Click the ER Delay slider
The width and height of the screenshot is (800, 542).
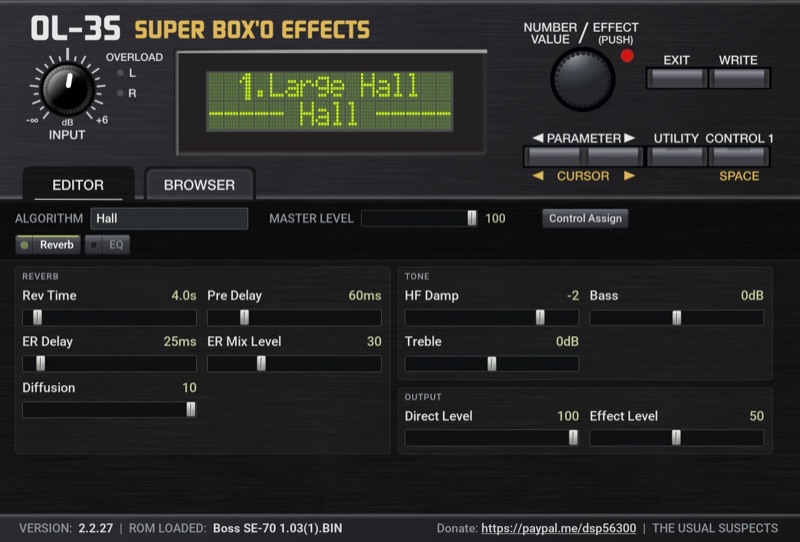(x=109, y=363)
